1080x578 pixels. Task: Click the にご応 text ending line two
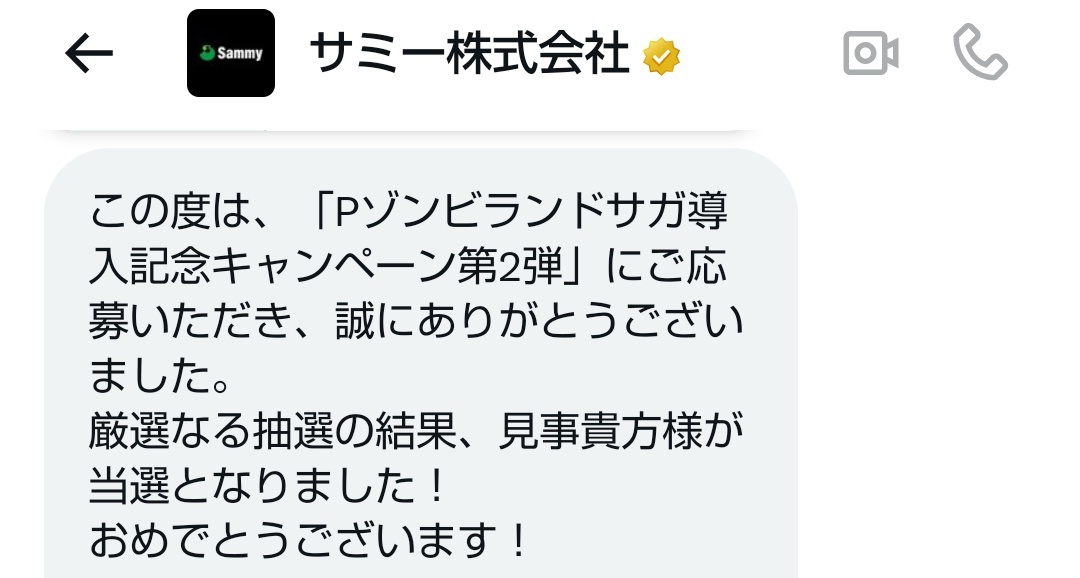click(666, 266)
